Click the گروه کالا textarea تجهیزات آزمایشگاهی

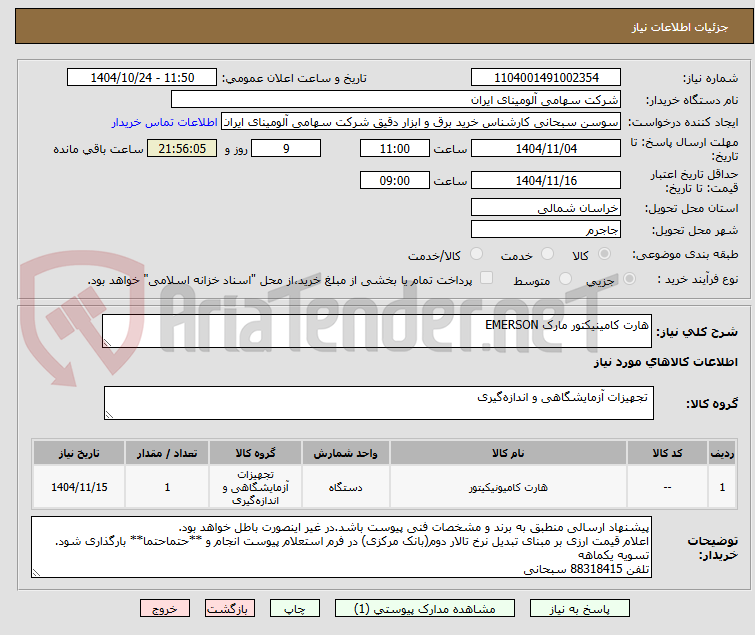[378, 403]
